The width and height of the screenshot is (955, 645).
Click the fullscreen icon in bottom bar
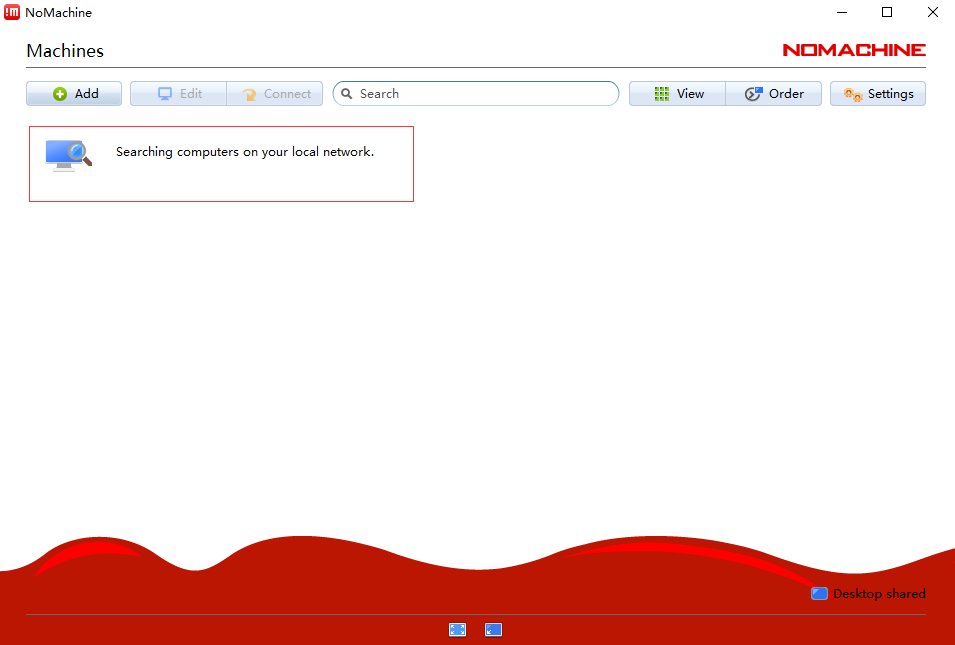coord(457,629)
